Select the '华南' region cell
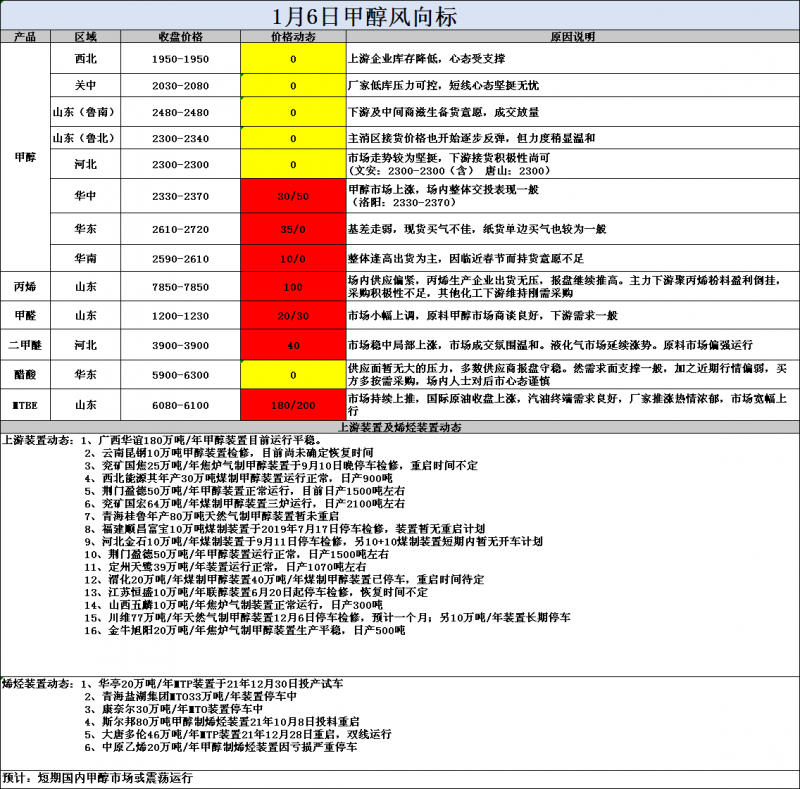 tap(85, 258)
